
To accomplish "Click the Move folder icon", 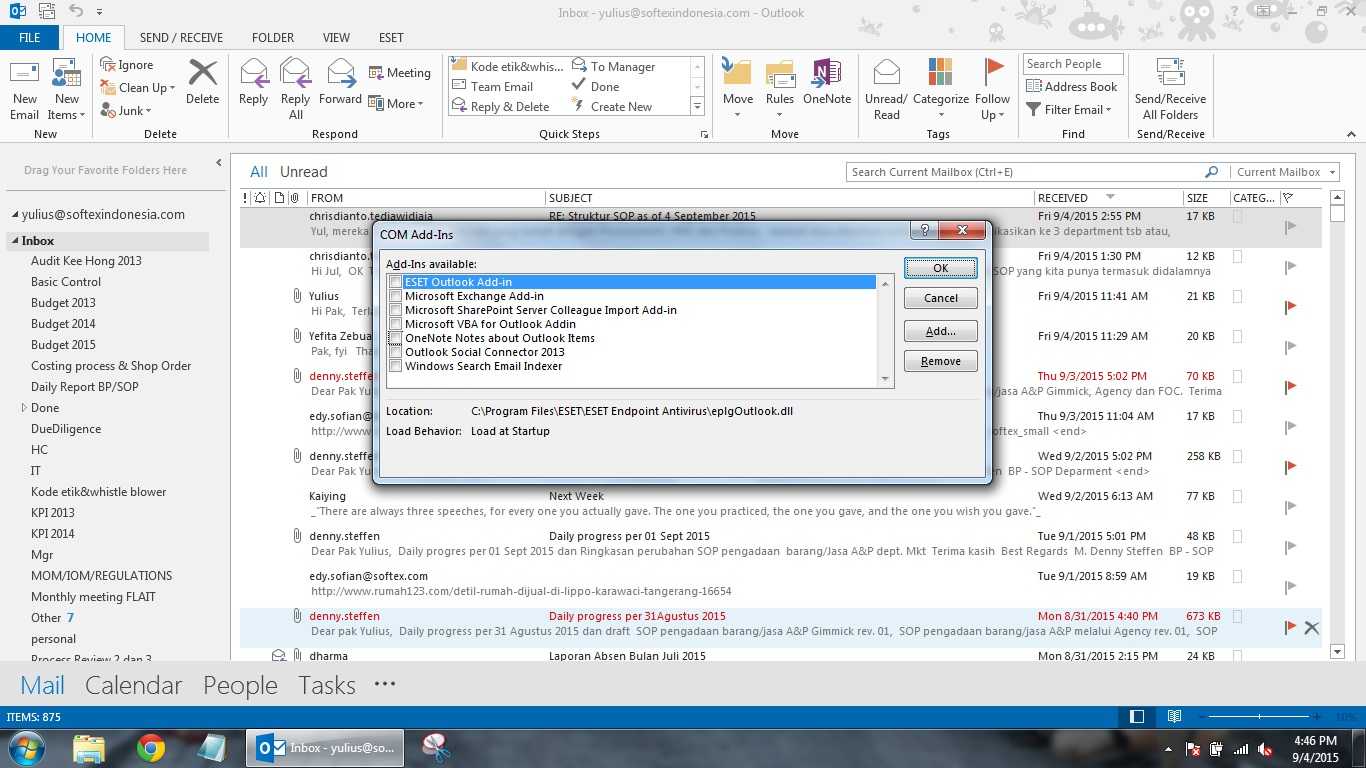I will point(737,73).
